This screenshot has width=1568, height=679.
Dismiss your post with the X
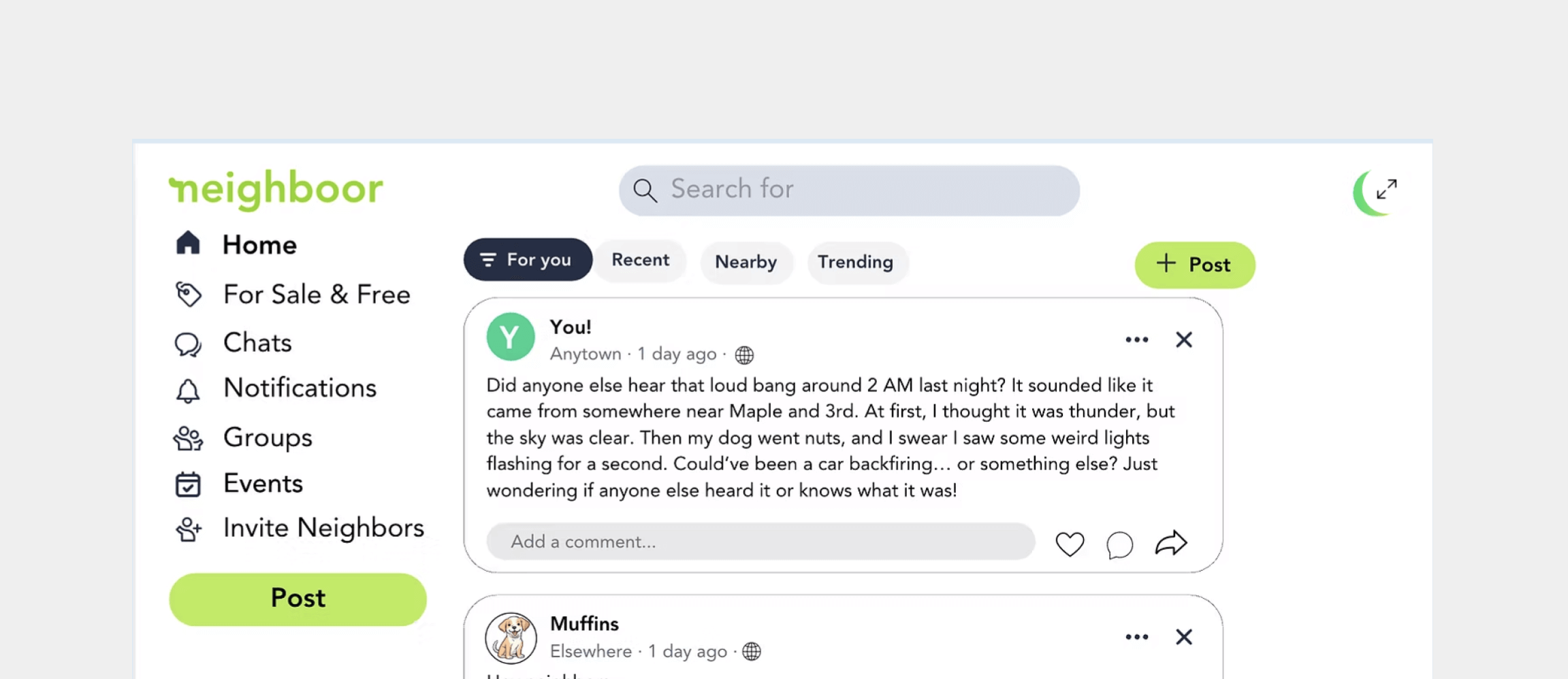point(1184,339)
